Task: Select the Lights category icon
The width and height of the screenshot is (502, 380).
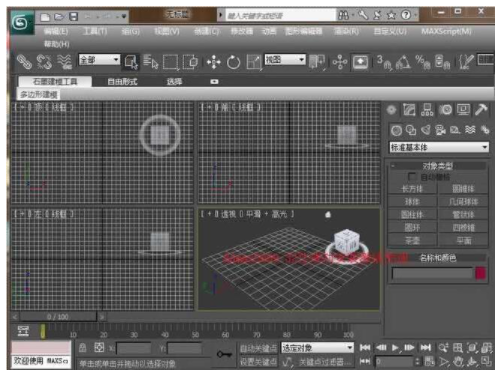Action: tap(426, 130)
